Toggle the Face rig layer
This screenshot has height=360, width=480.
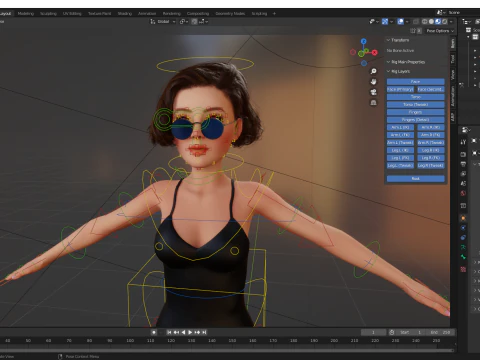tap(415, 82)
